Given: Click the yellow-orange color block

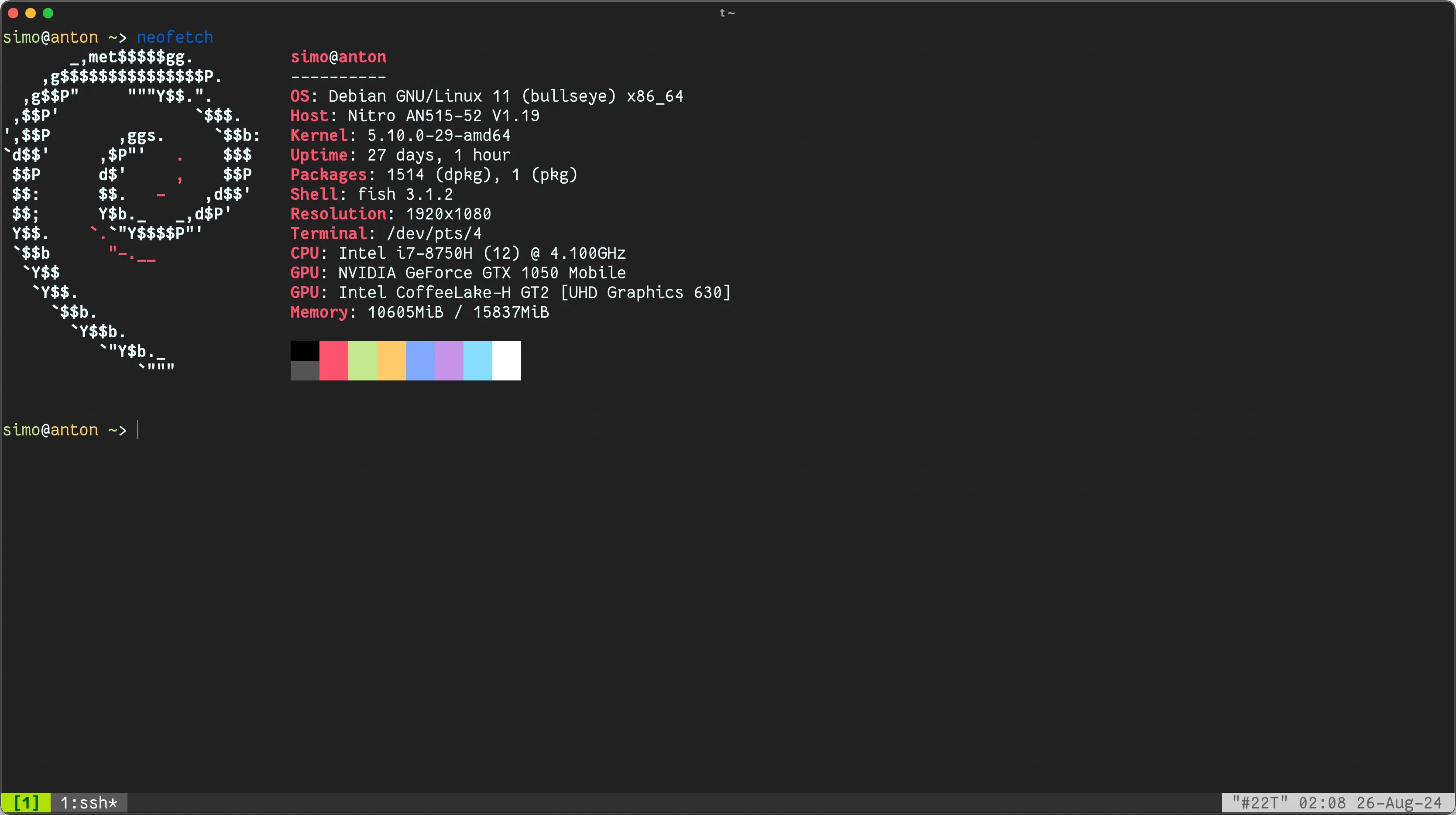Looking at the screenshot, I should tap(391, 360).
